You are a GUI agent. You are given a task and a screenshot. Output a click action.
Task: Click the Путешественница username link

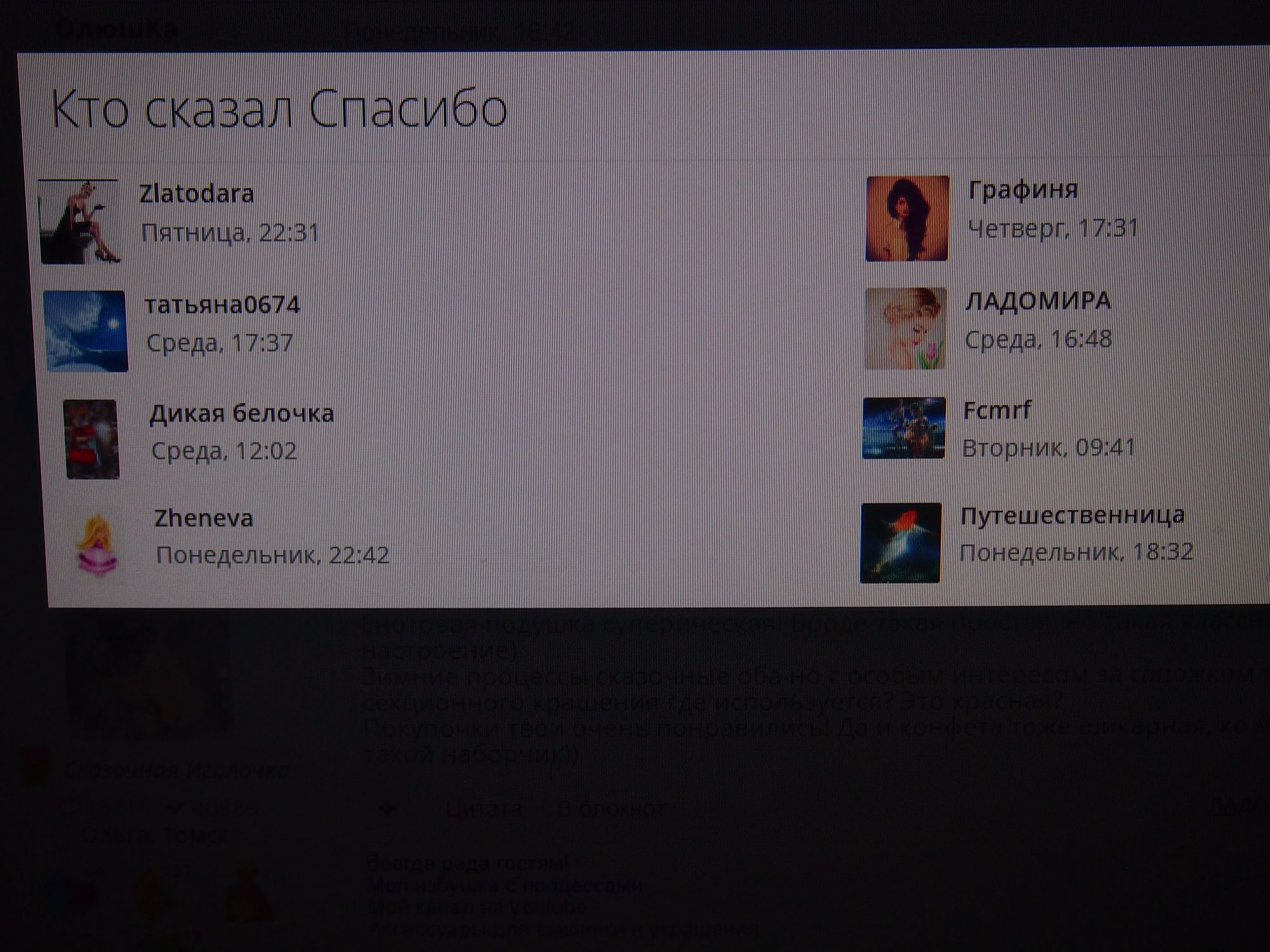(x=1072, y=515)
